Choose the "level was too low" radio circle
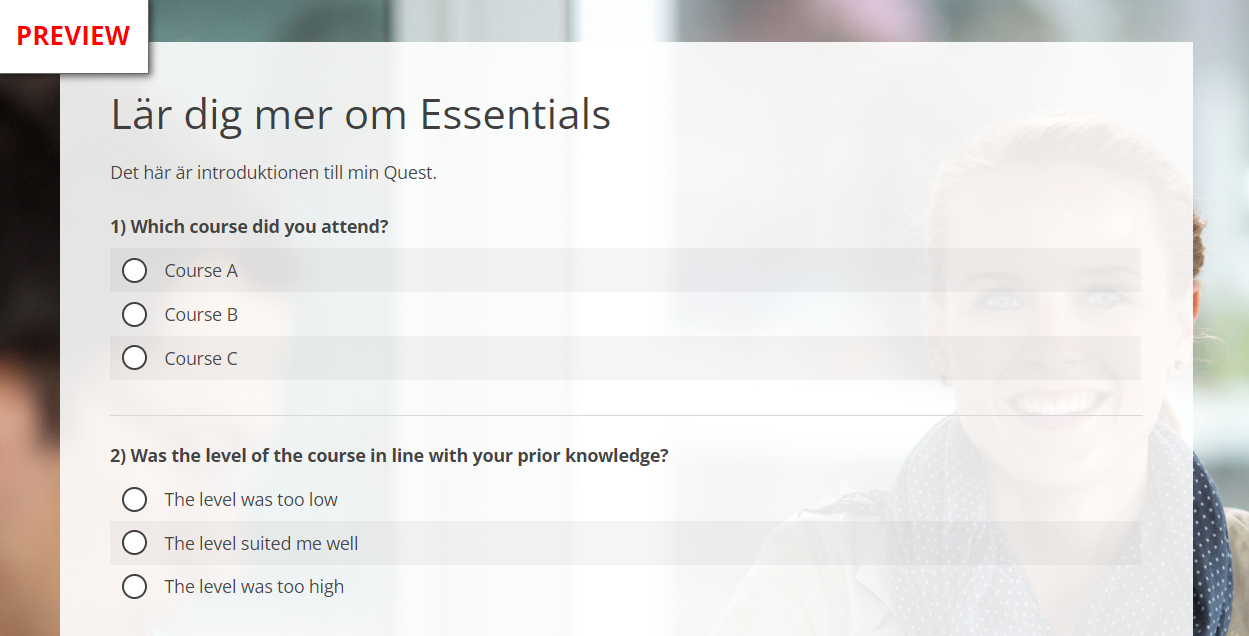Viewport: 1249px width, 636px height. [134, 499]
